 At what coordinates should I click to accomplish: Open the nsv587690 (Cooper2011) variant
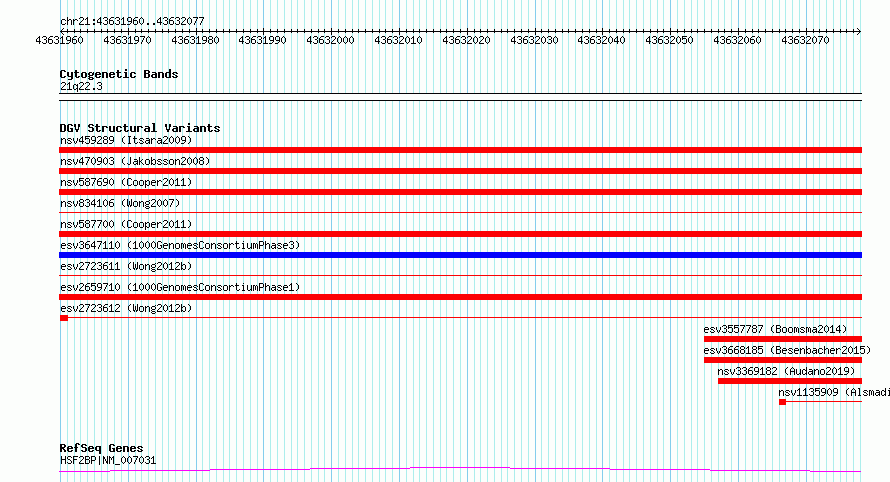(126, 182)
